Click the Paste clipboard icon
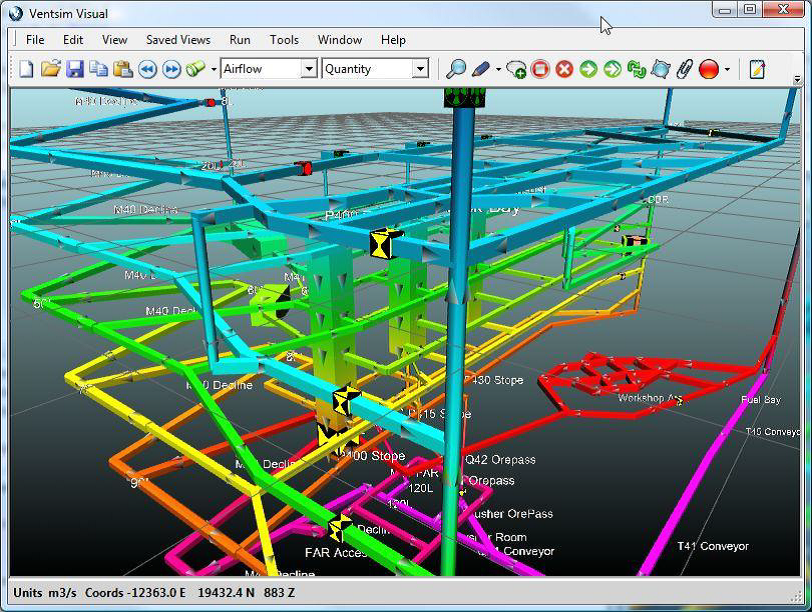The height and width of the screenshot is (612, 812). pos(123,69)
